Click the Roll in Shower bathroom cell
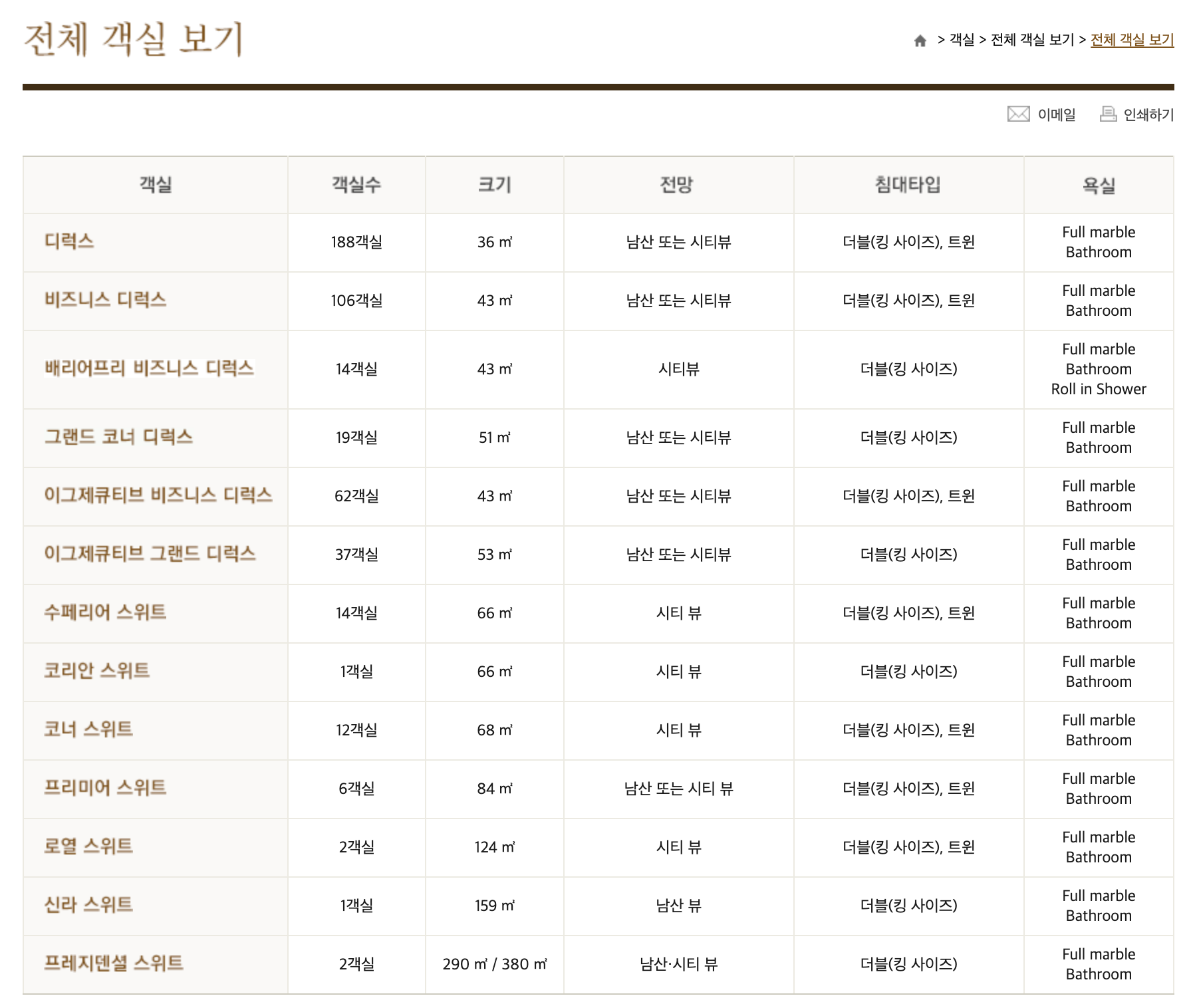The image size is (1193, 1008). (1099, 369)
